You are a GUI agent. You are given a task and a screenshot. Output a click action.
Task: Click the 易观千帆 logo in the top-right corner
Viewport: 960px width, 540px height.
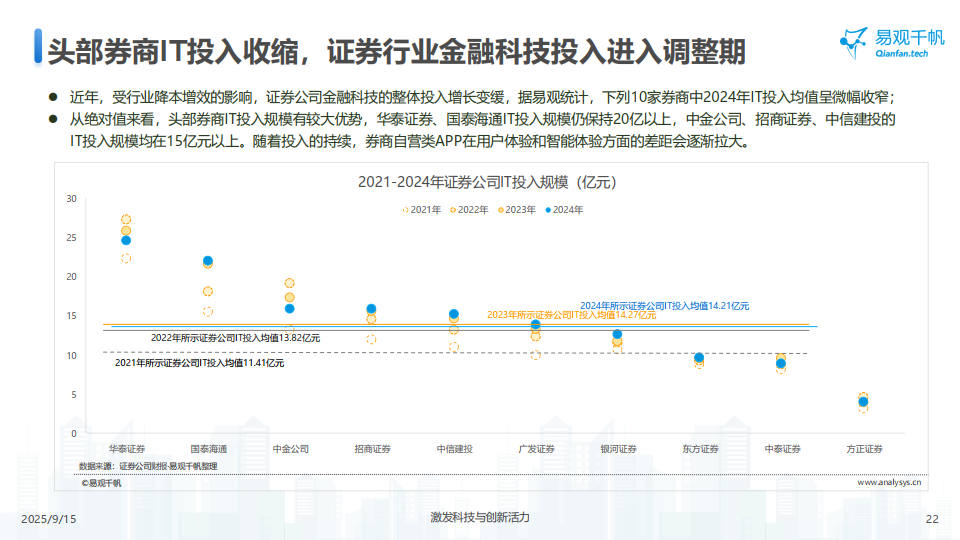(893, 43)
